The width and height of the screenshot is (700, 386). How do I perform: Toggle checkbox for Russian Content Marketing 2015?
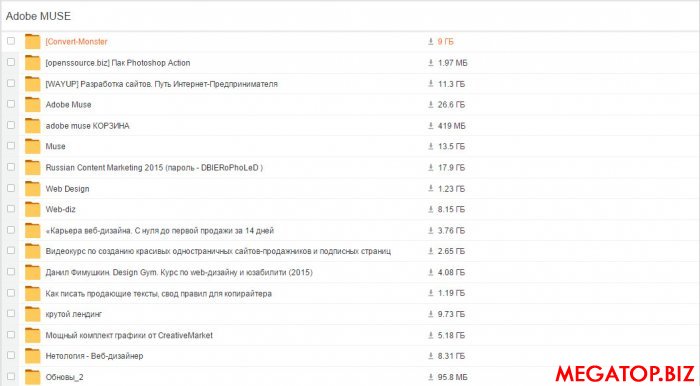coord(11,167)
